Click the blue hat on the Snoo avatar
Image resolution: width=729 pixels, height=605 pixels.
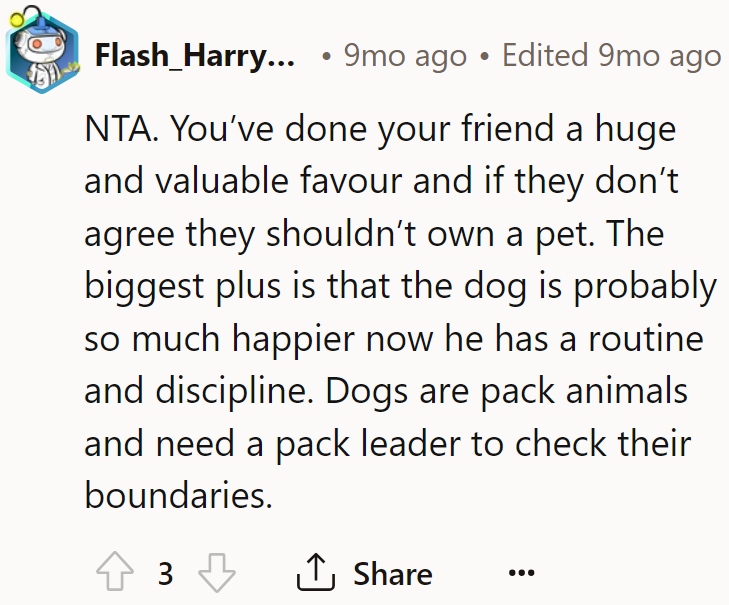(x=42, y=24)
